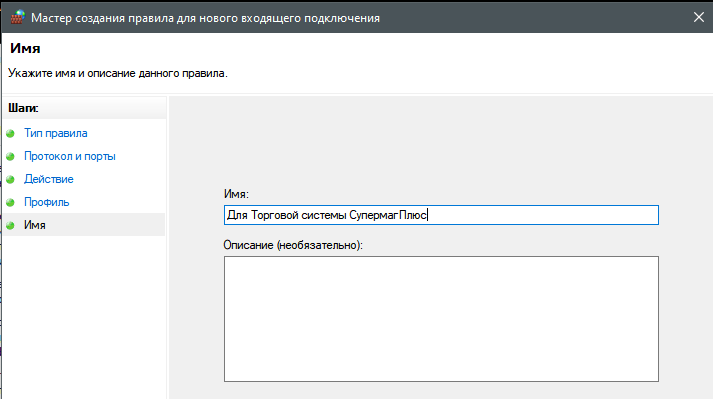The height and width of the screenshot is (399, 713).
Task: Click the Имя: field label
Action: 236,194
